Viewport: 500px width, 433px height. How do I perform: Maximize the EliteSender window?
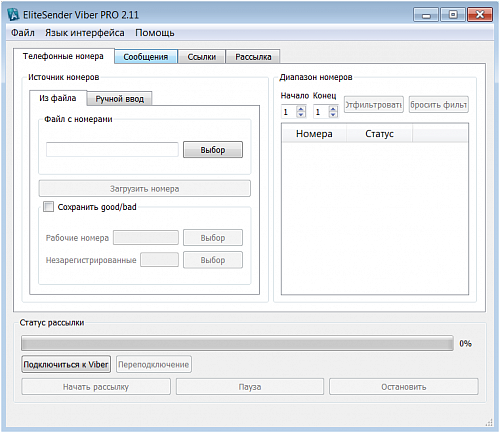pos(453,15)
